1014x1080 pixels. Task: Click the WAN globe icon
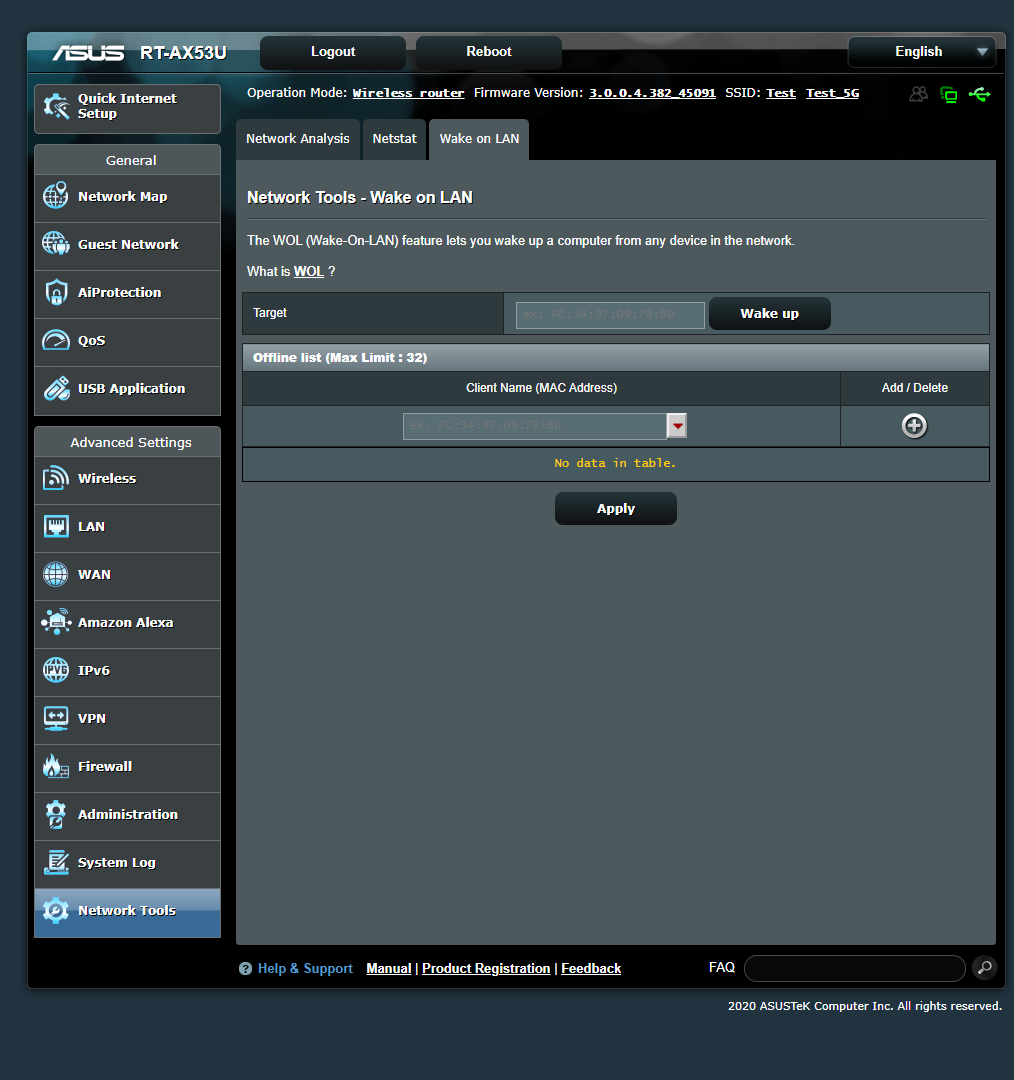point(56,574)
